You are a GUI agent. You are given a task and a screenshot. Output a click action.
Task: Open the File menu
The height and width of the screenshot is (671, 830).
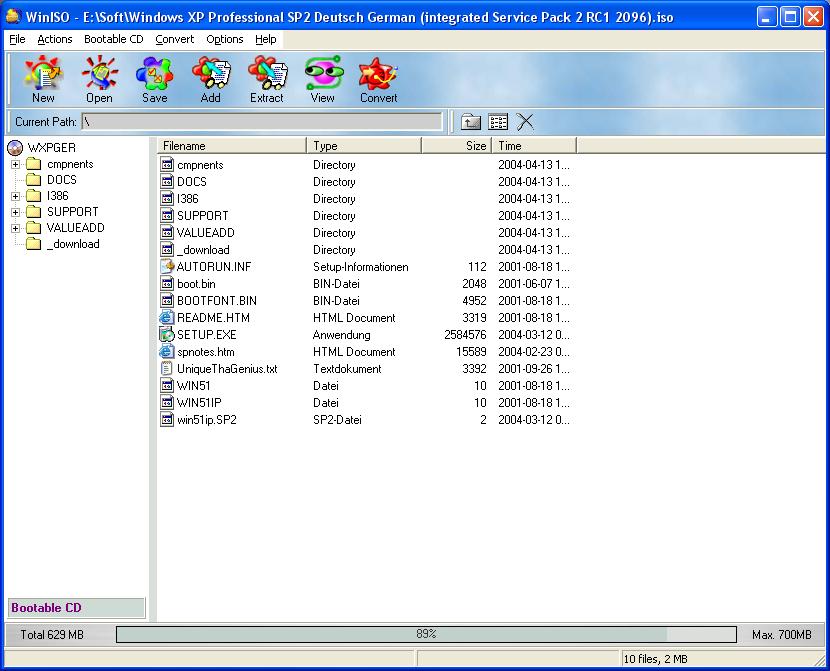click(17, 39)
